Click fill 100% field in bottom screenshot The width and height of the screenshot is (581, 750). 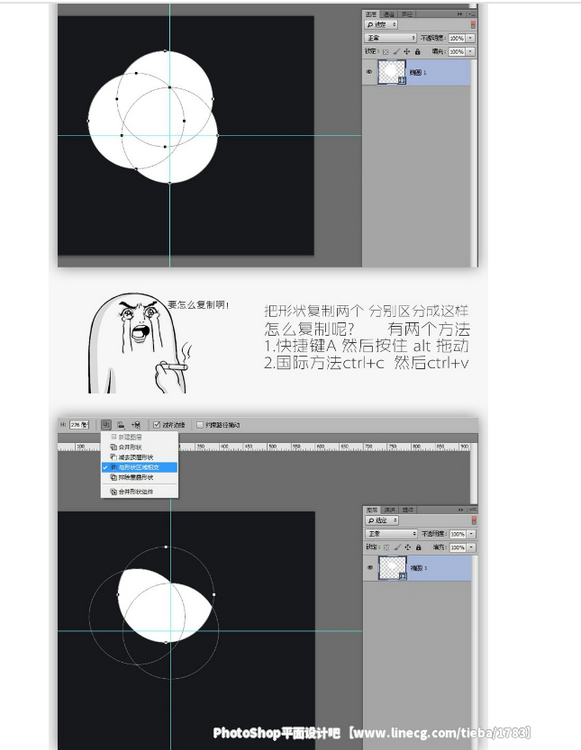tap(458, 547)
